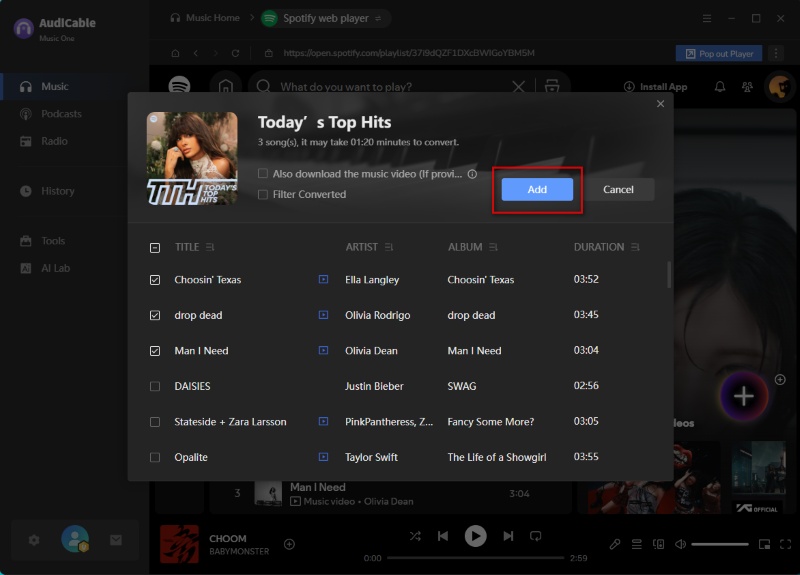800x575 pixels.
Task: Open AudiCable settings gear
Action: click(34, 540)
